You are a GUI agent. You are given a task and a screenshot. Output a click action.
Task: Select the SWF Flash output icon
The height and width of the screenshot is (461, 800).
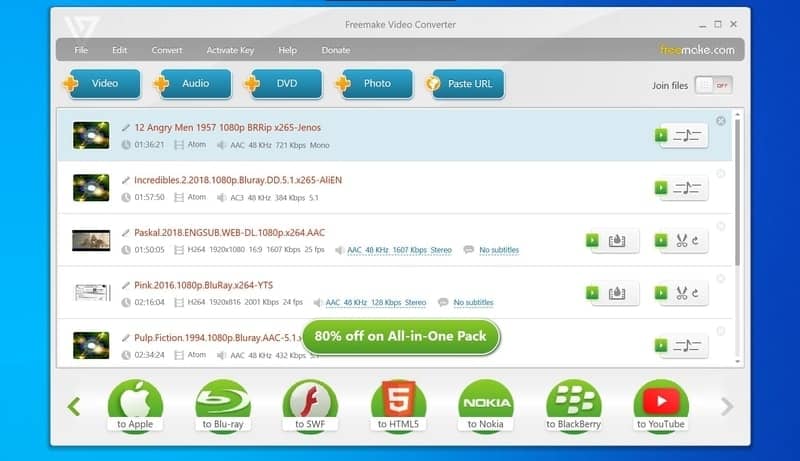(310, 406)
